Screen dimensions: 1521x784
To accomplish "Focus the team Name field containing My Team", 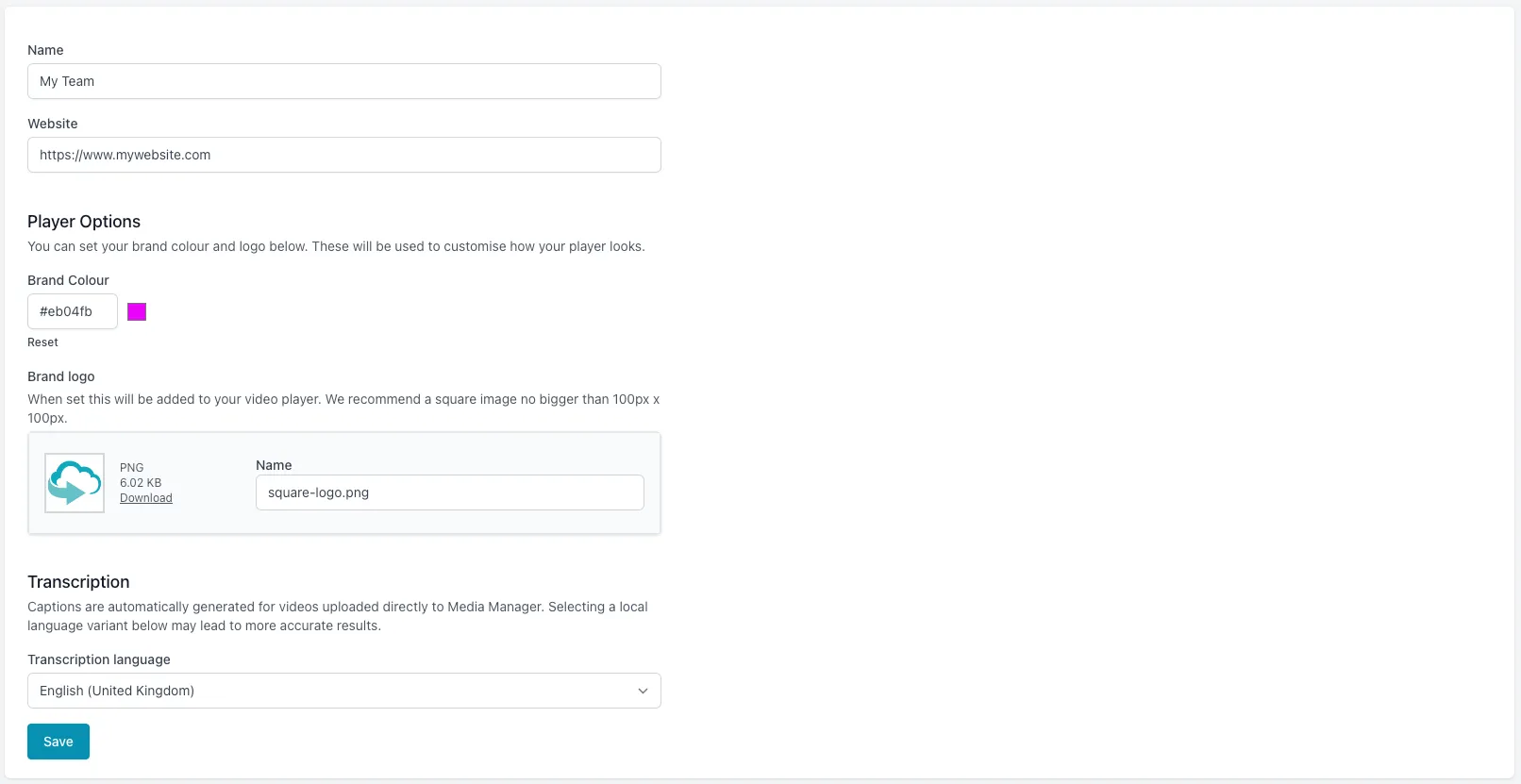I will 343,81.
